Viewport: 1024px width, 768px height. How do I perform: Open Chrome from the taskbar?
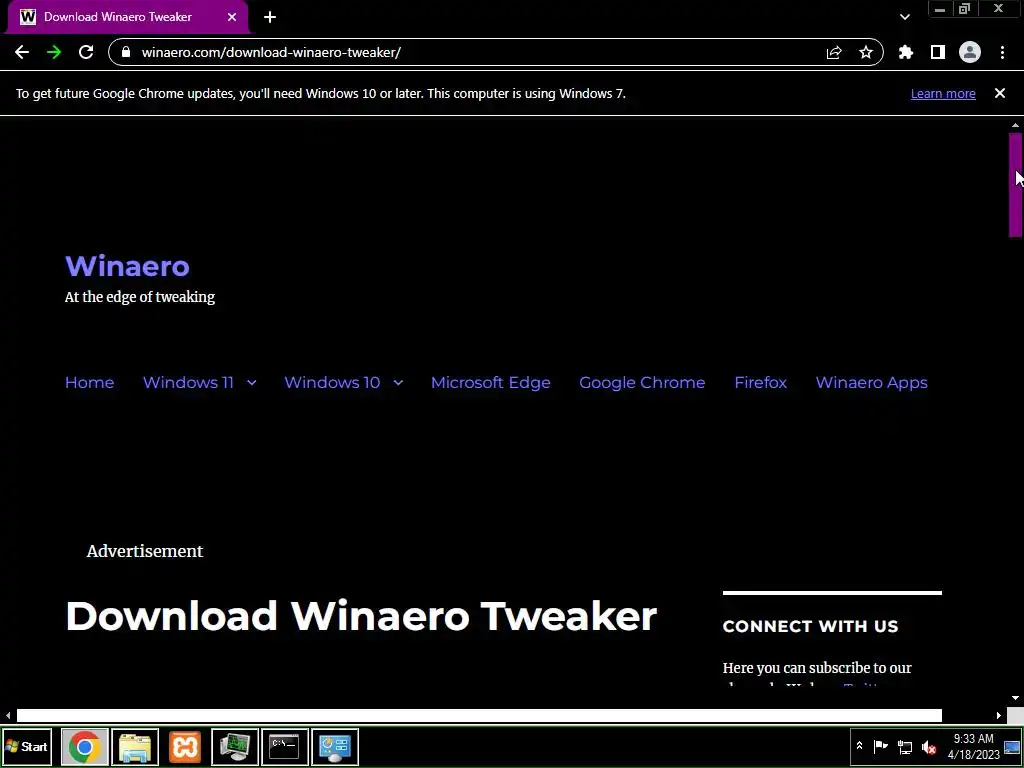tap(84, 746)
